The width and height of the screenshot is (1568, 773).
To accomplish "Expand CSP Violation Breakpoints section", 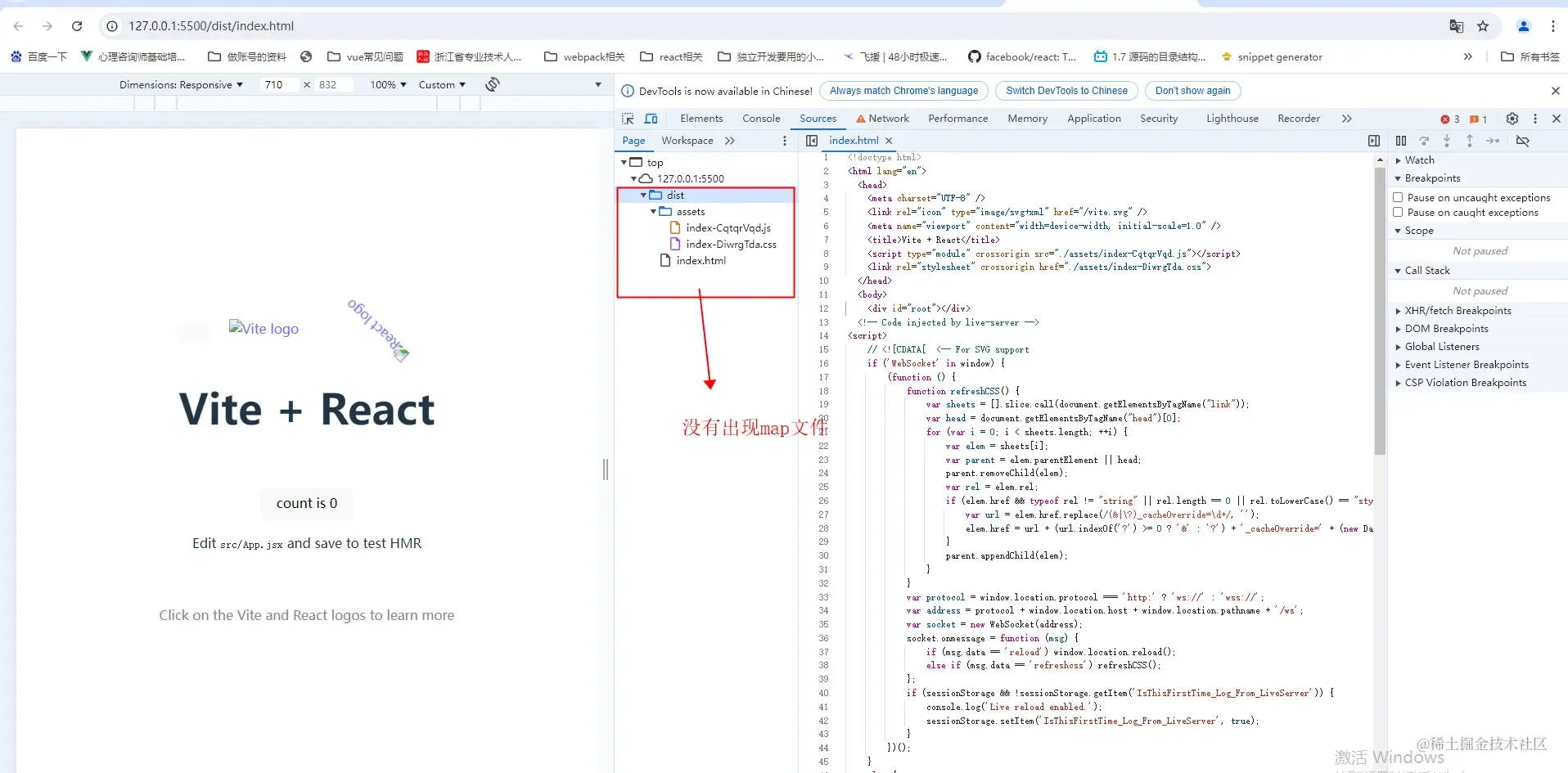I will 1399,383.
